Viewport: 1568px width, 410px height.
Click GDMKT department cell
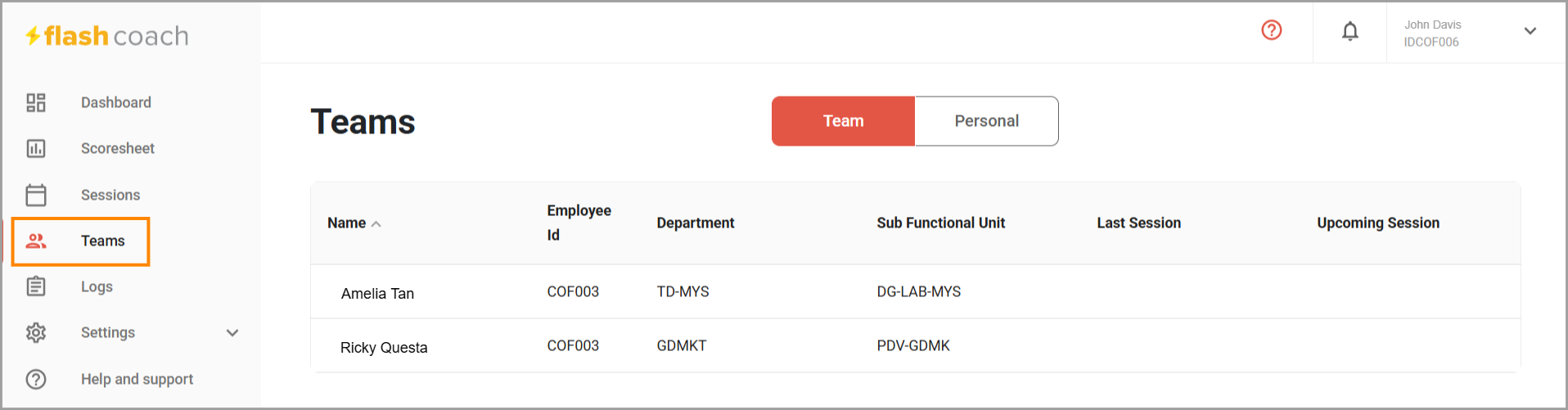681,345
